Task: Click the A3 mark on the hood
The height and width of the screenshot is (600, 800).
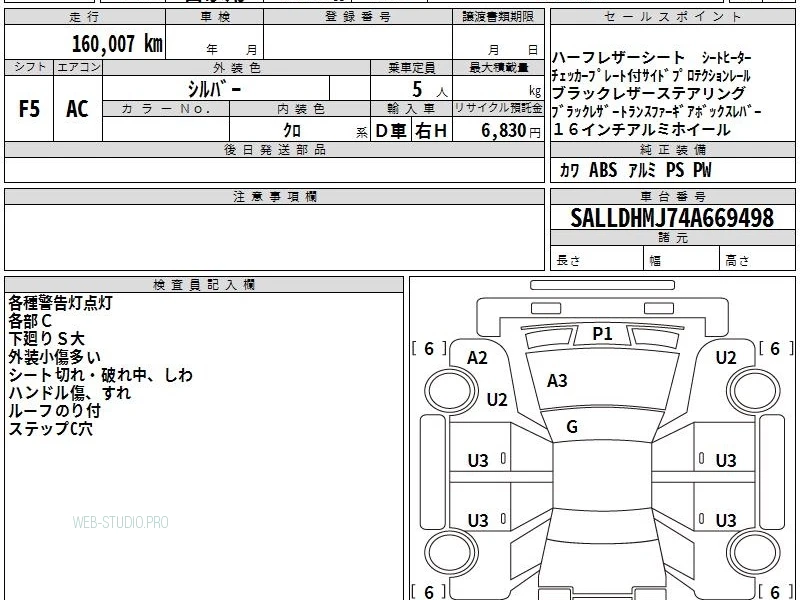Action: click(557, 381)
